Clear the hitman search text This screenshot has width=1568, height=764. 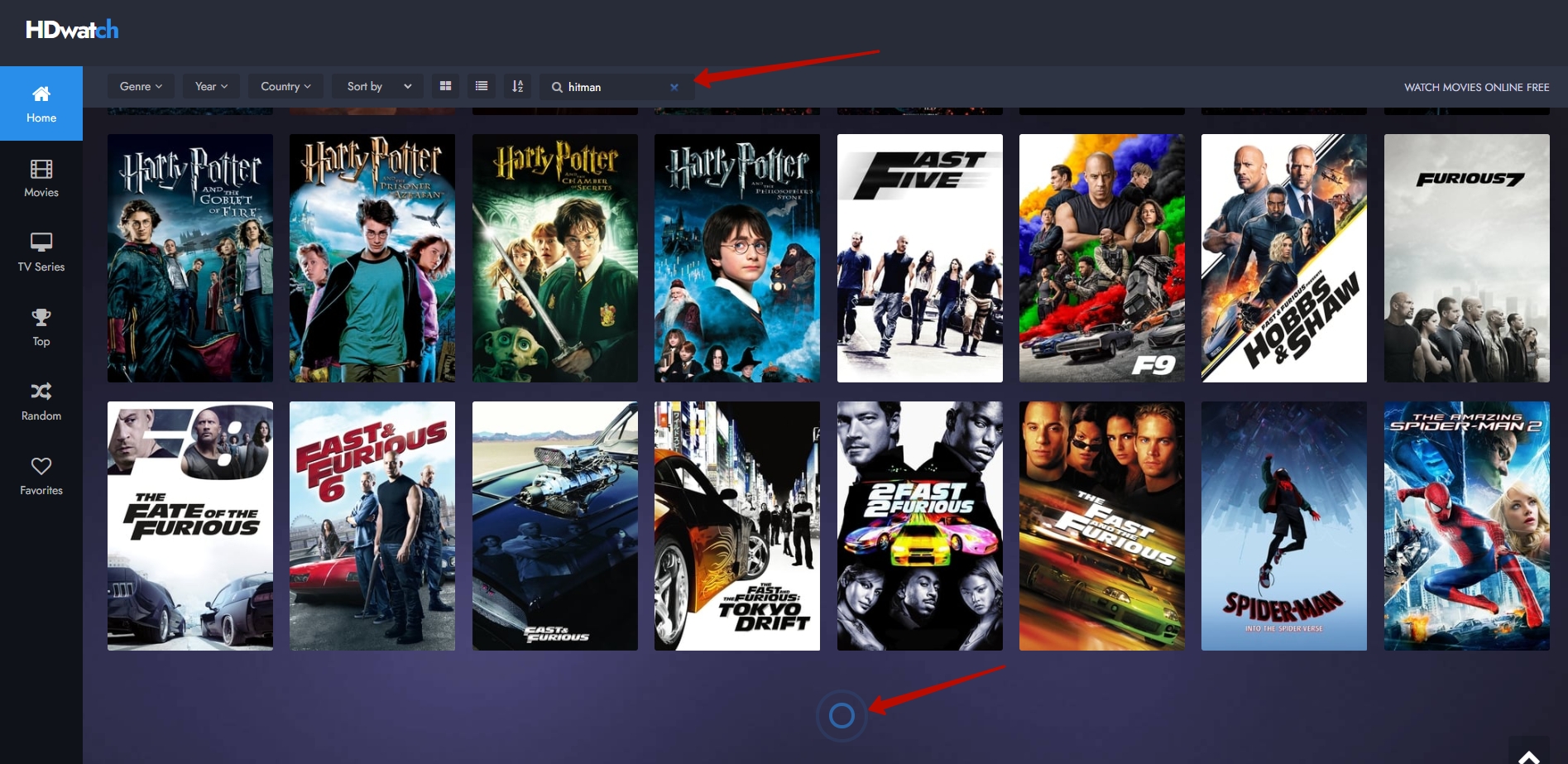point(674,87)
